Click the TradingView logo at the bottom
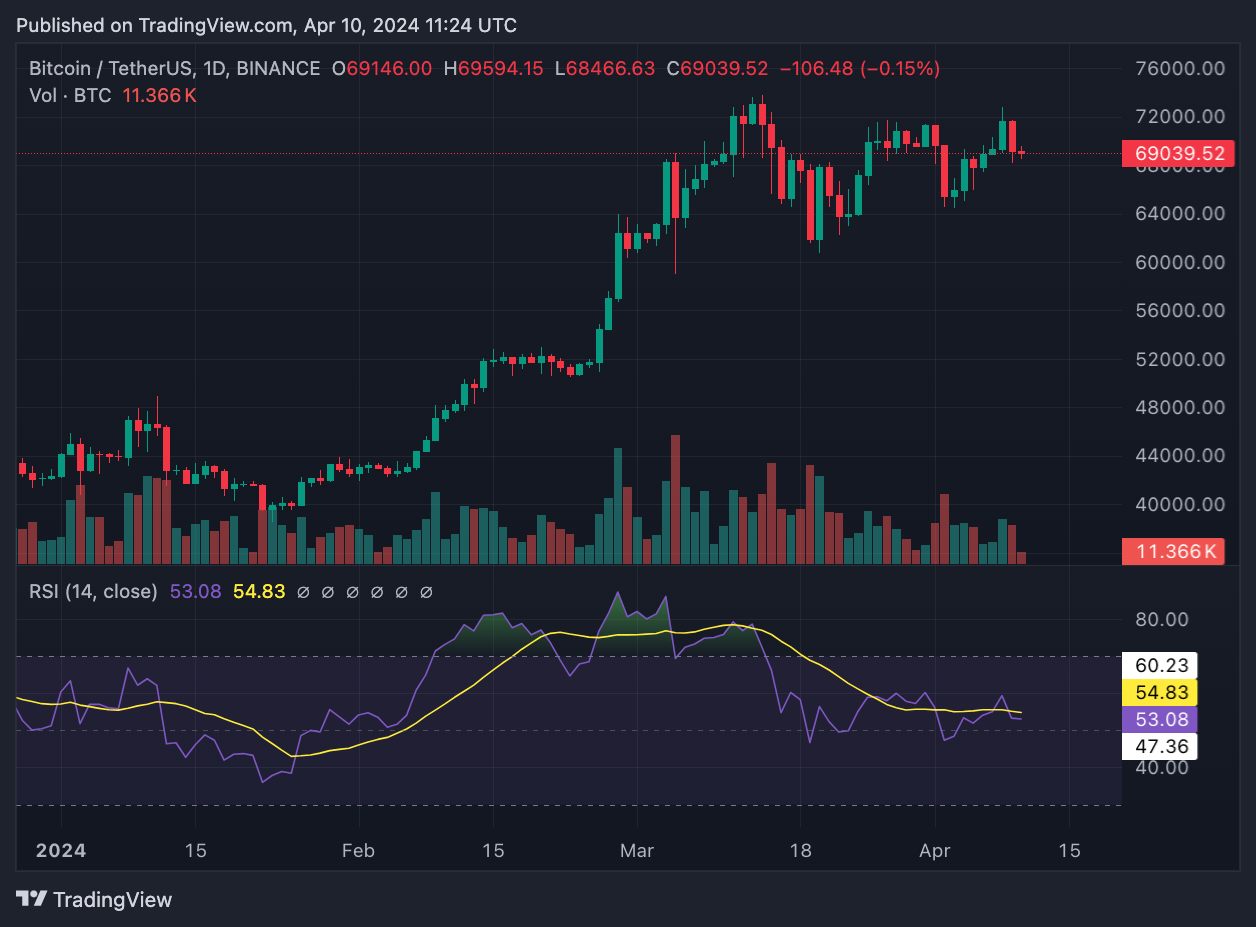The width and height of the screenshot is (1256, 927). pyautogui.click(x=95, y=899)
